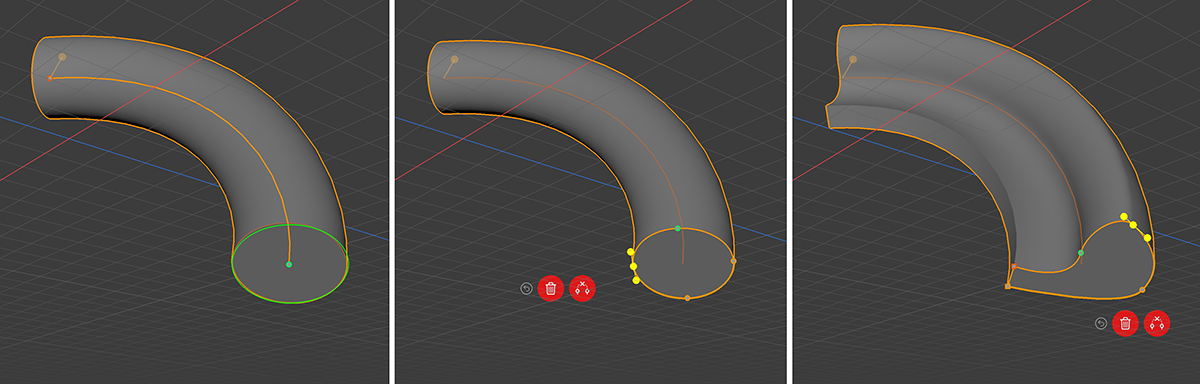Image resolution: width=1200 pixels, height=384 pixels.
Task: Click the grey undo reset icon in right panel
Action: [1101, 323]
